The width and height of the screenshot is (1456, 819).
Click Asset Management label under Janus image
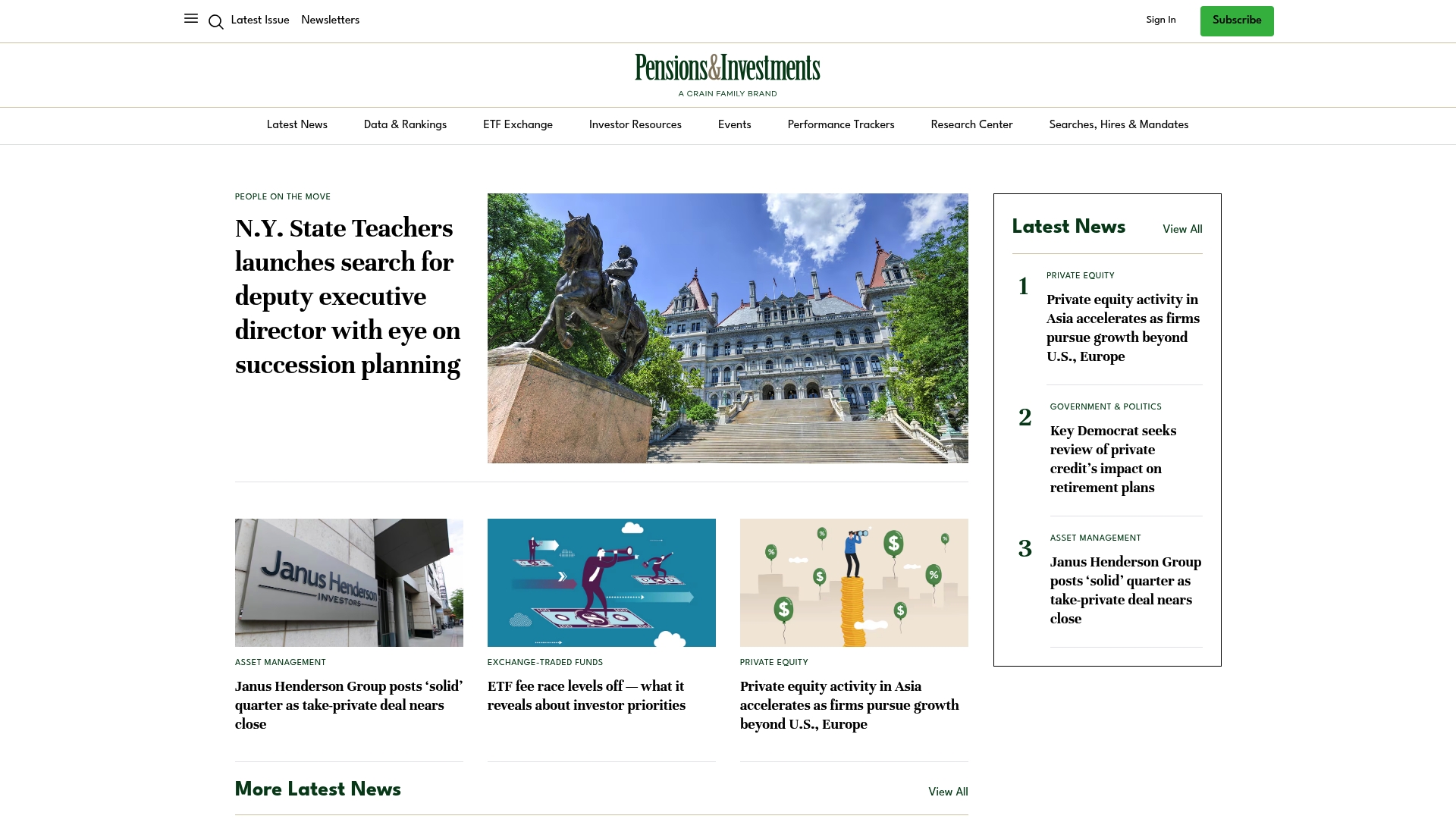tap(281, 663)
